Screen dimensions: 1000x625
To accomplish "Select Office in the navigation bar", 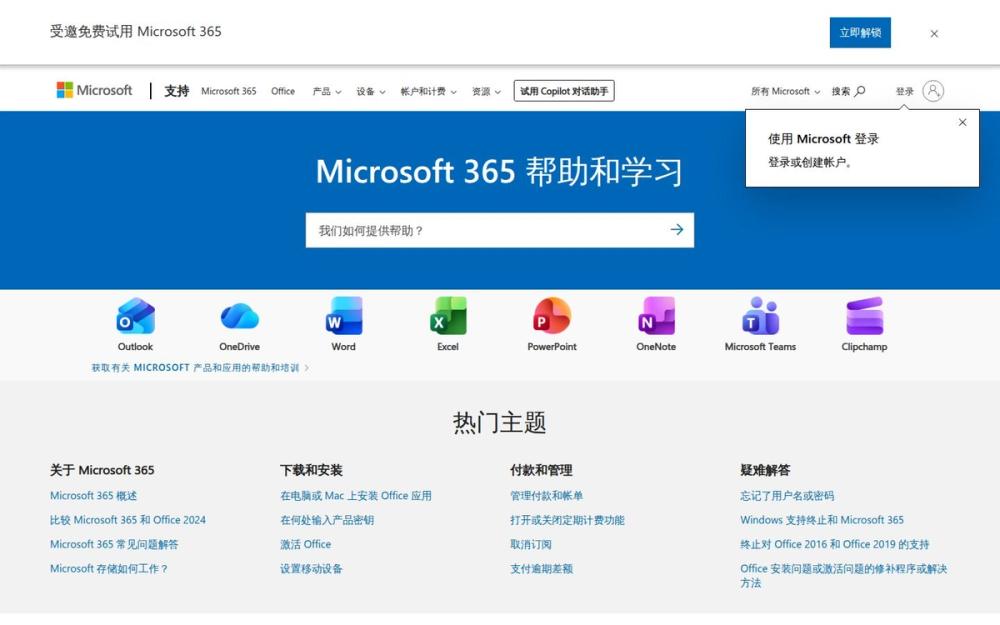I will click(x=283, y=90).
